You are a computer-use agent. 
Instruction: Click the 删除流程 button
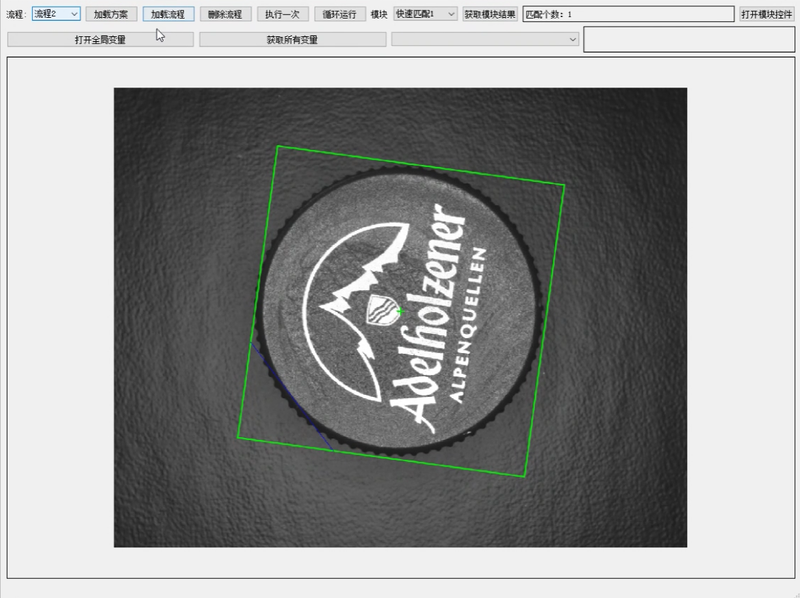click(225, 14)
